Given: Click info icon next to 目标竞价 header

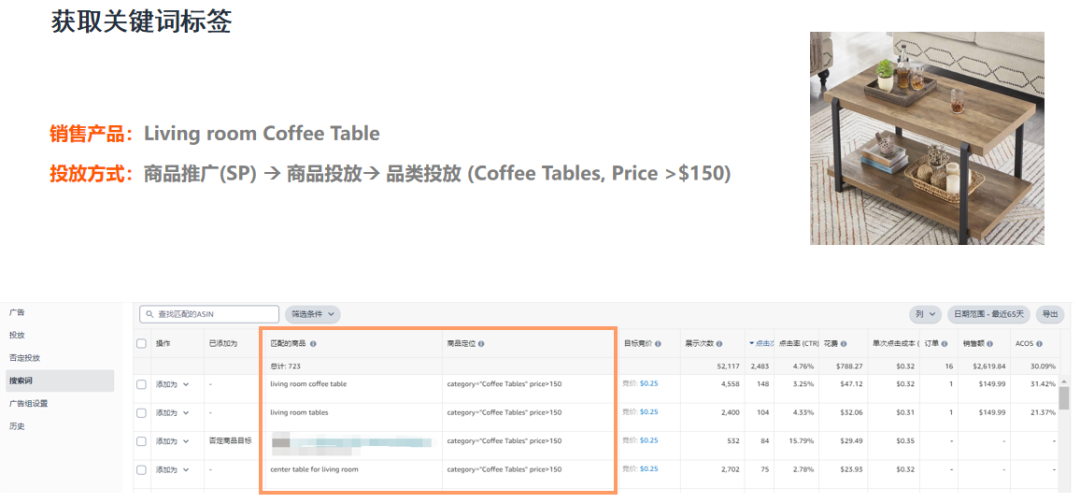Looking at the screenshot, I should 658,343.
